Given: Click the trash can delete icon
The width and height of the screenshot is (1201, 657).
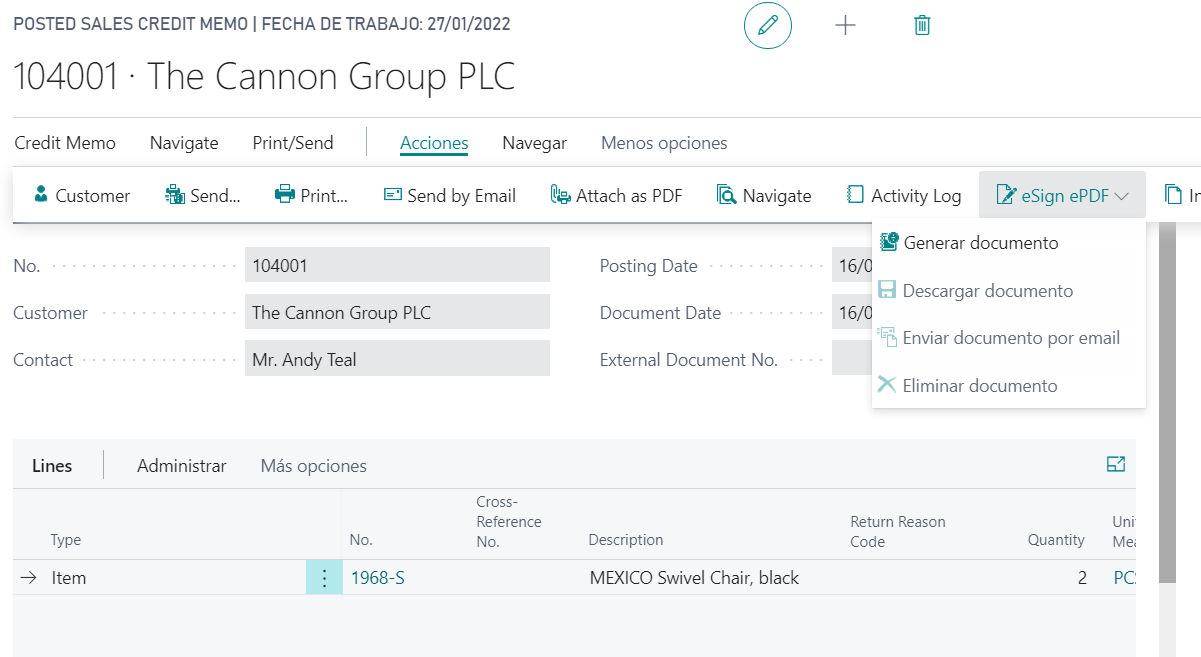Looking at the screenshot, I should click(x=922, y=26).
